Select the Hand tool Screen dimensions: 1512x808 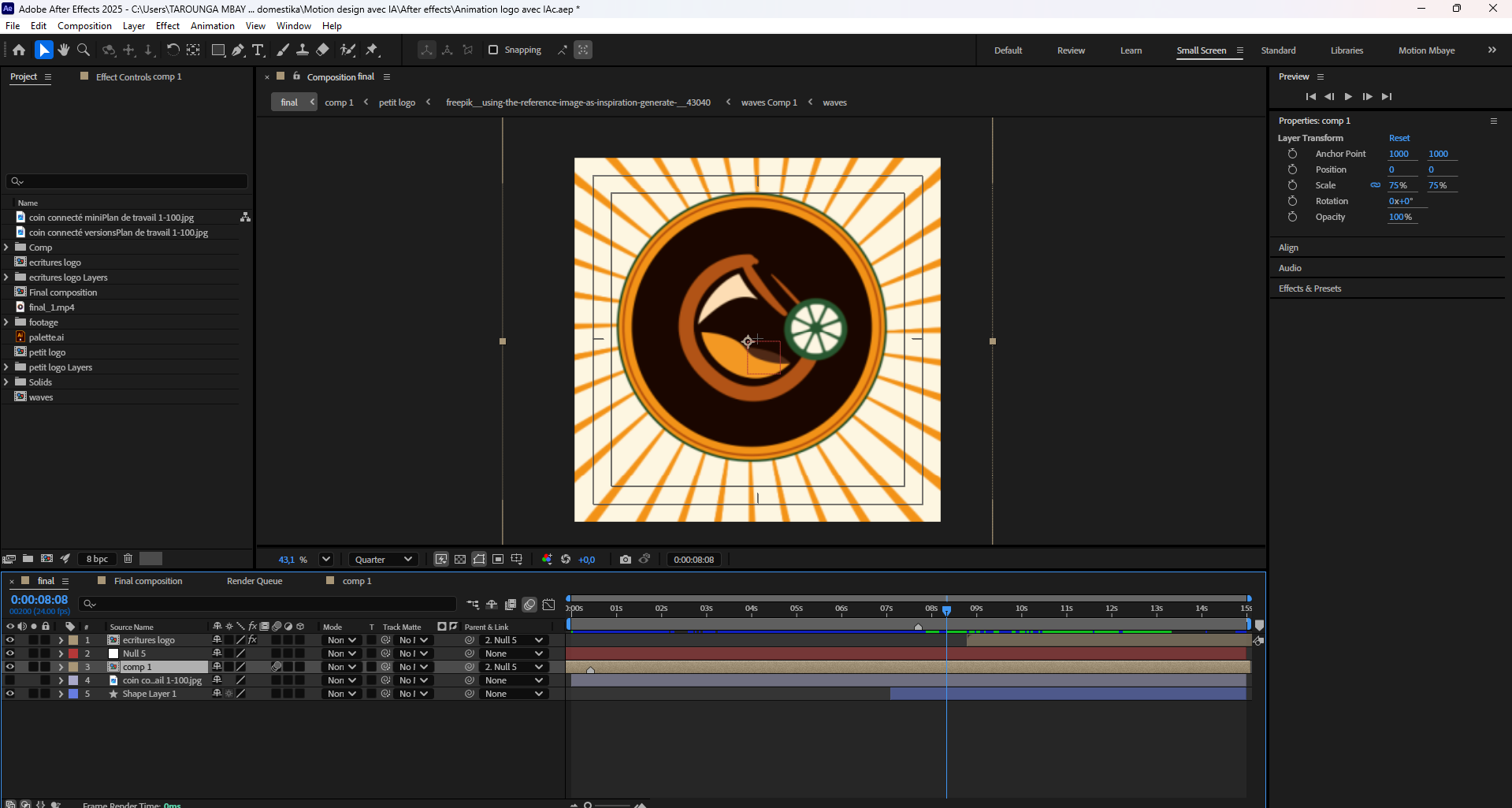point(64,50)
